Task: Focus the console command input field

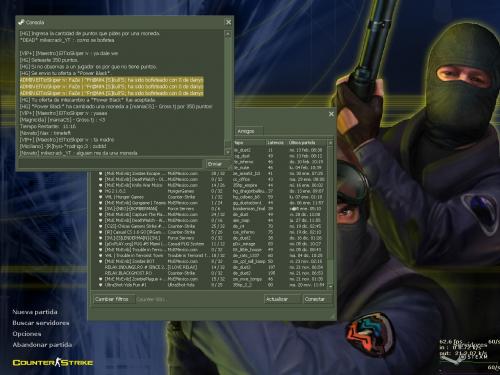Action: [110, 164]
